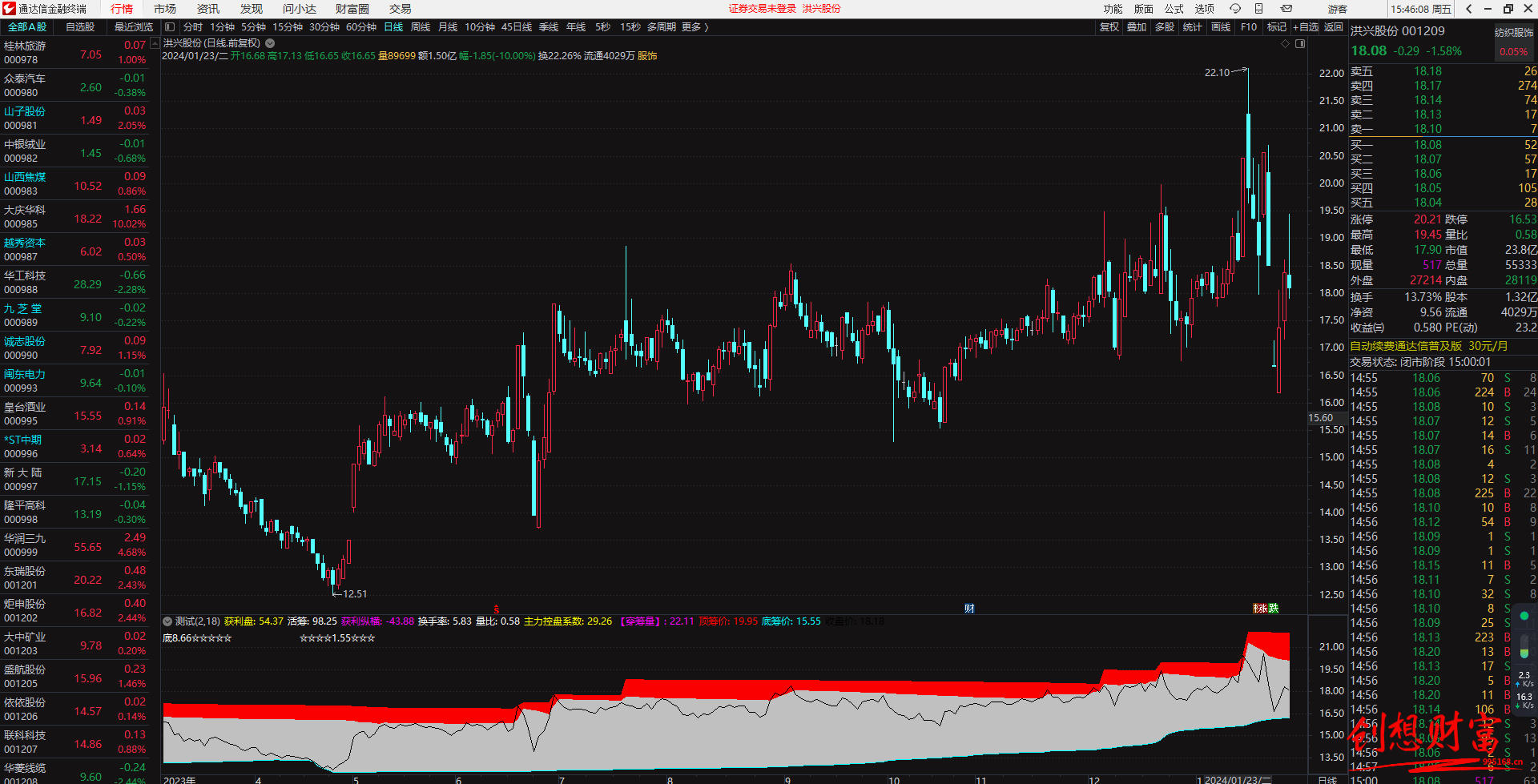
Task: Click the 画线 drawing button
Action: click(1220, 27)
